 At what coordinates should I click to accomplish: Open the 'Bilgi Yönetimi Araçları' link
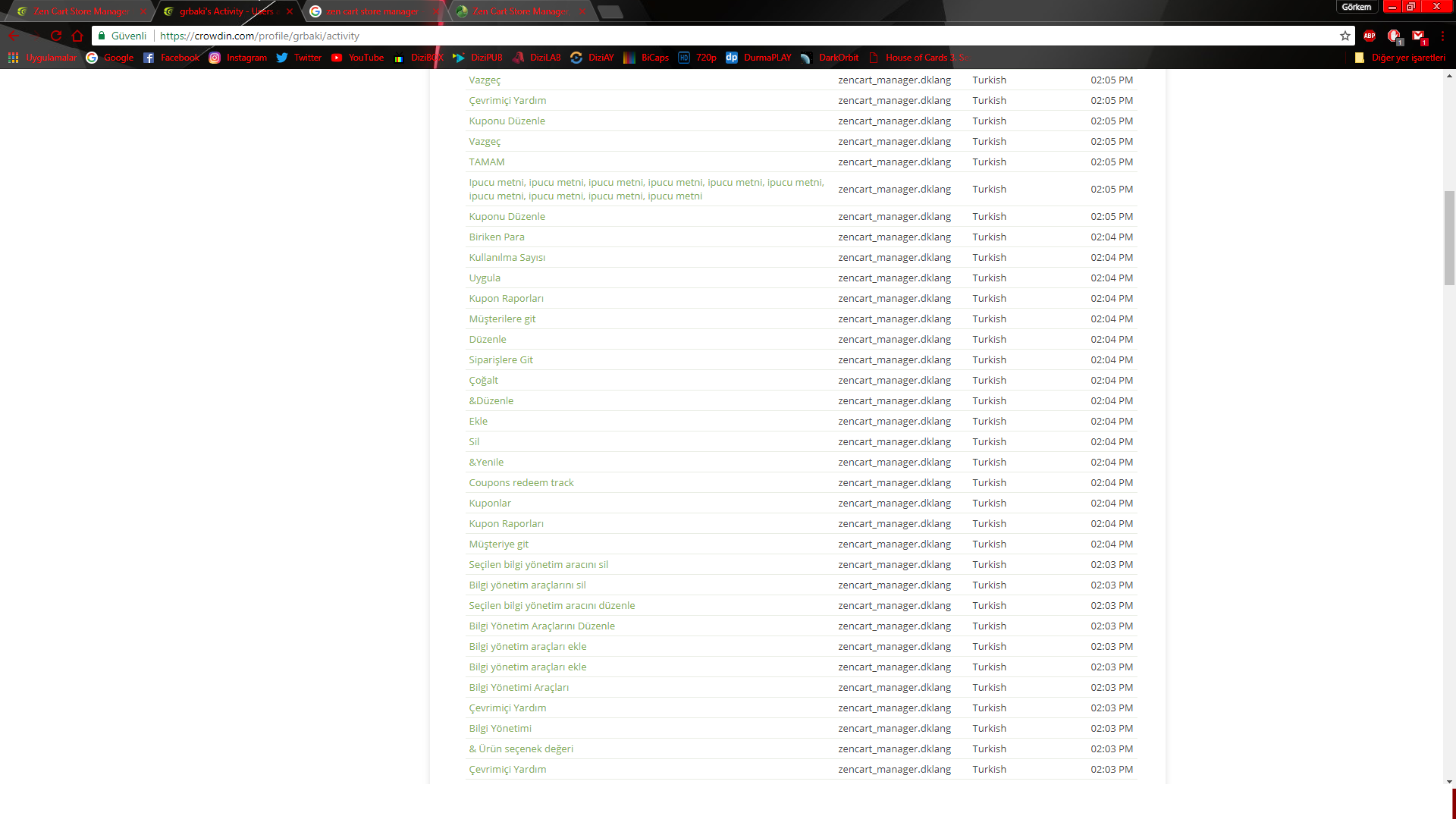(519, 687)
